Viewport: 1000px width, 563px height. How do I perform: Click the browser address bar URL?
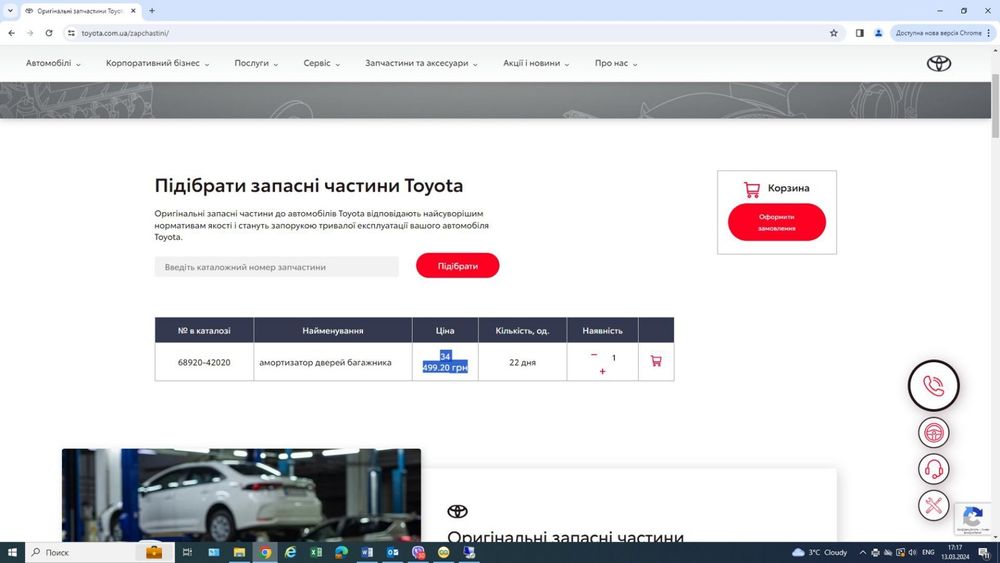click(x=125, y=33)
